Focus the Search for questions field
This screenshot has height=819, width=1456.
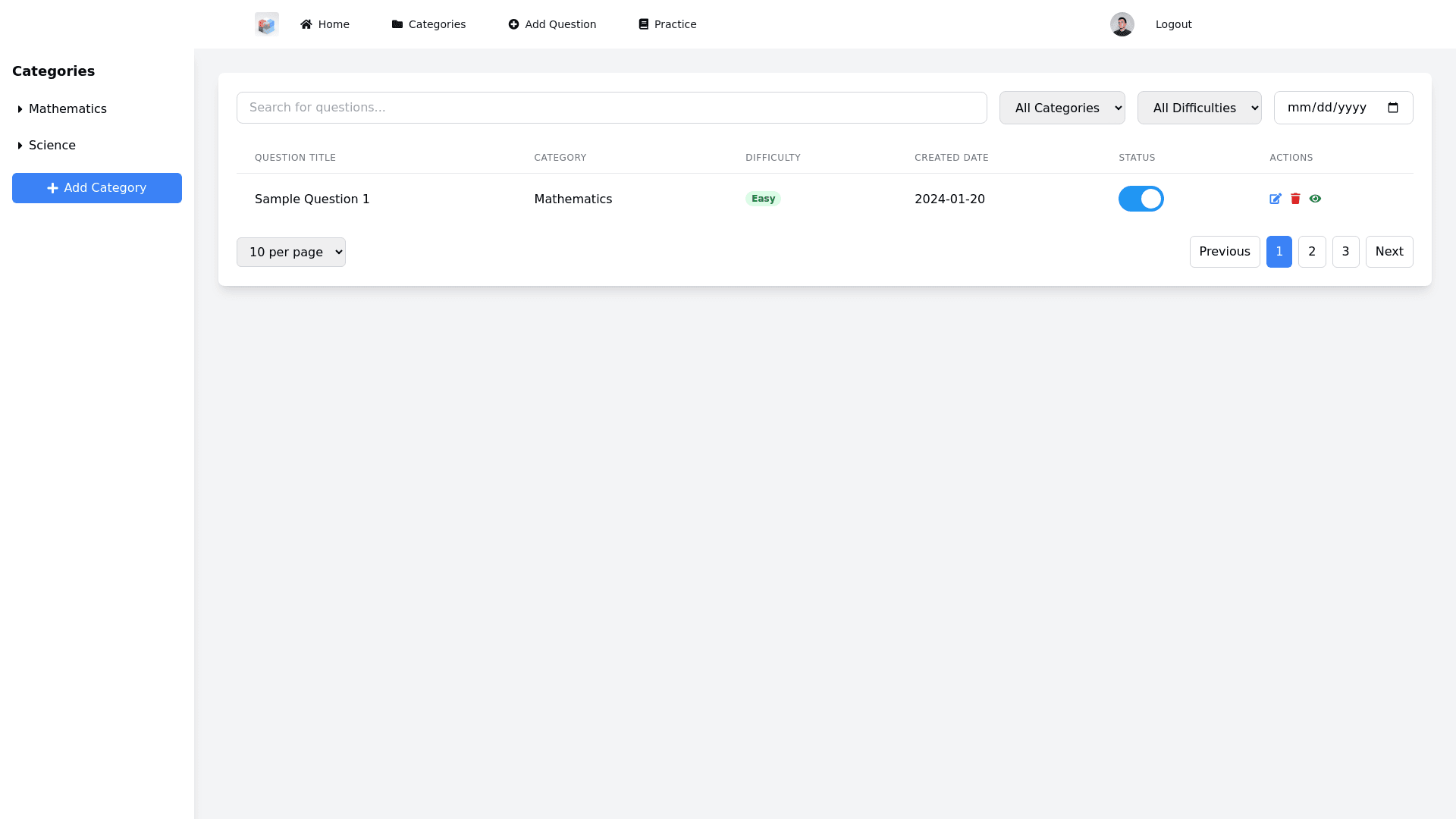611,108
